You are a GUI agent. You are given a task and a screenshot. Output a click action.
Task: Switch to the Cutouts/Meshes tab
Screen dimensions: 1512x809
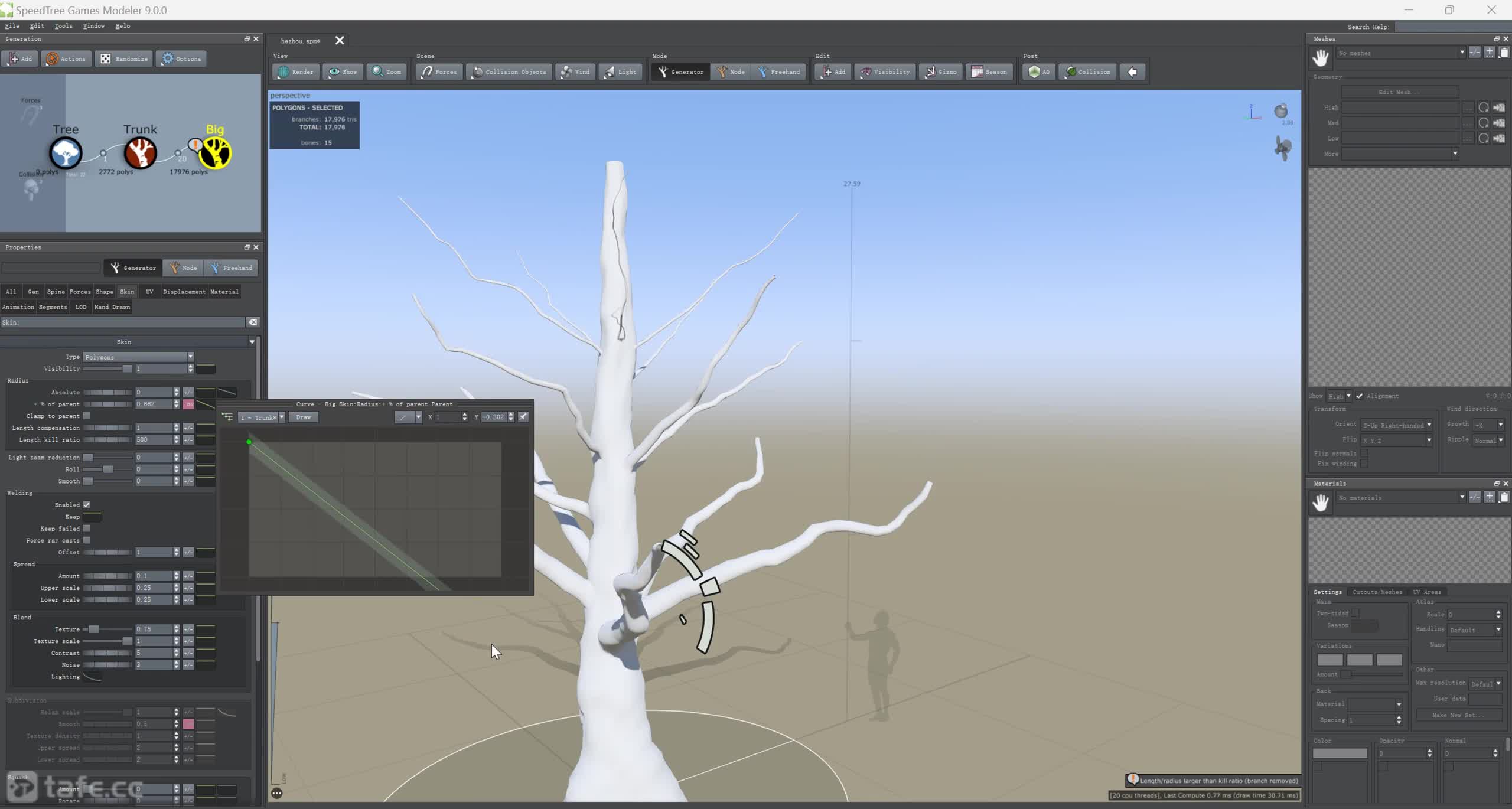coord(1377,592)
